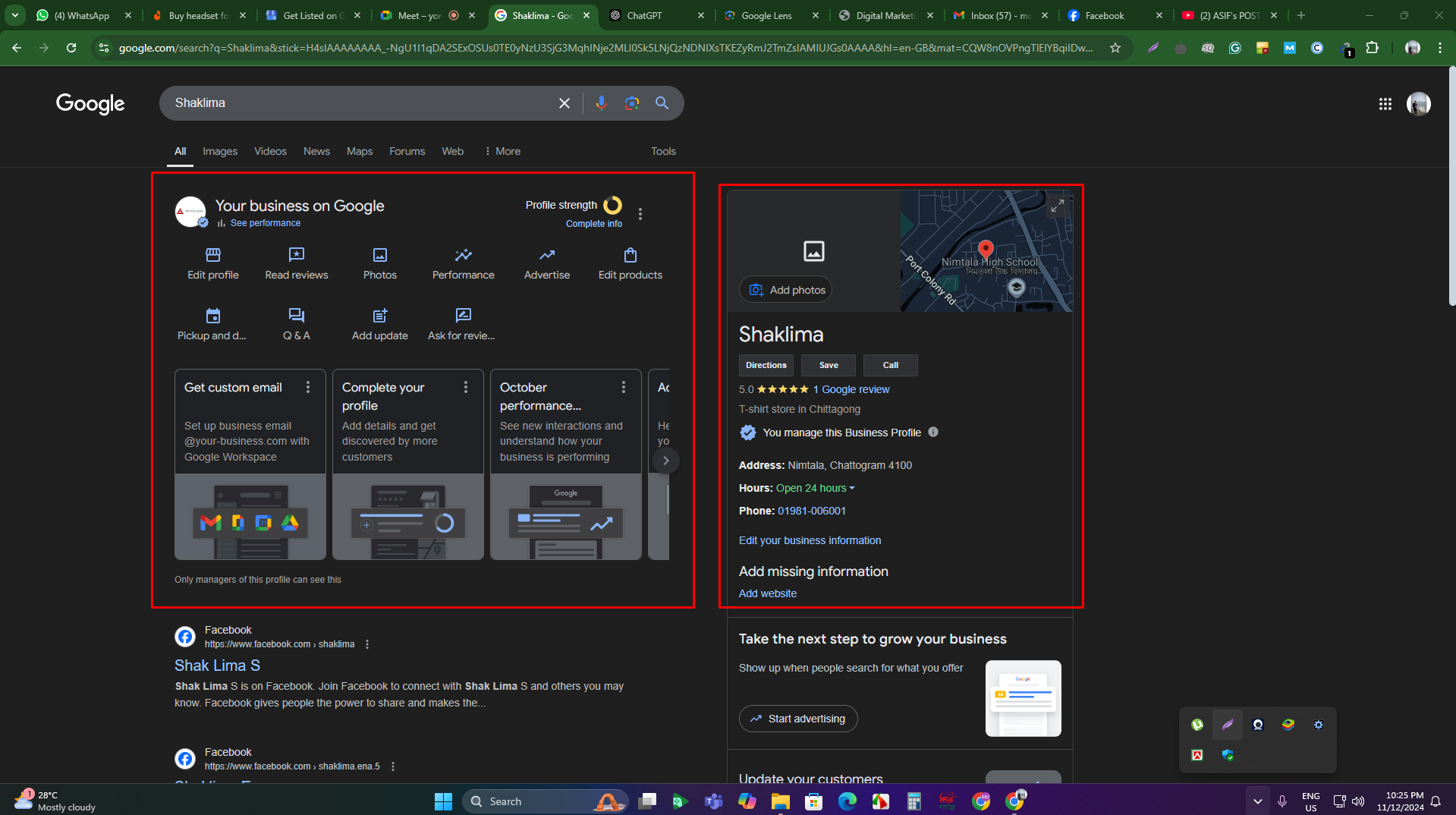Image resolution: width=1456 pixels, height=815 pixels.
Task: Expand the map thumbnail of Nimtala
Action: click(1057, 206)
